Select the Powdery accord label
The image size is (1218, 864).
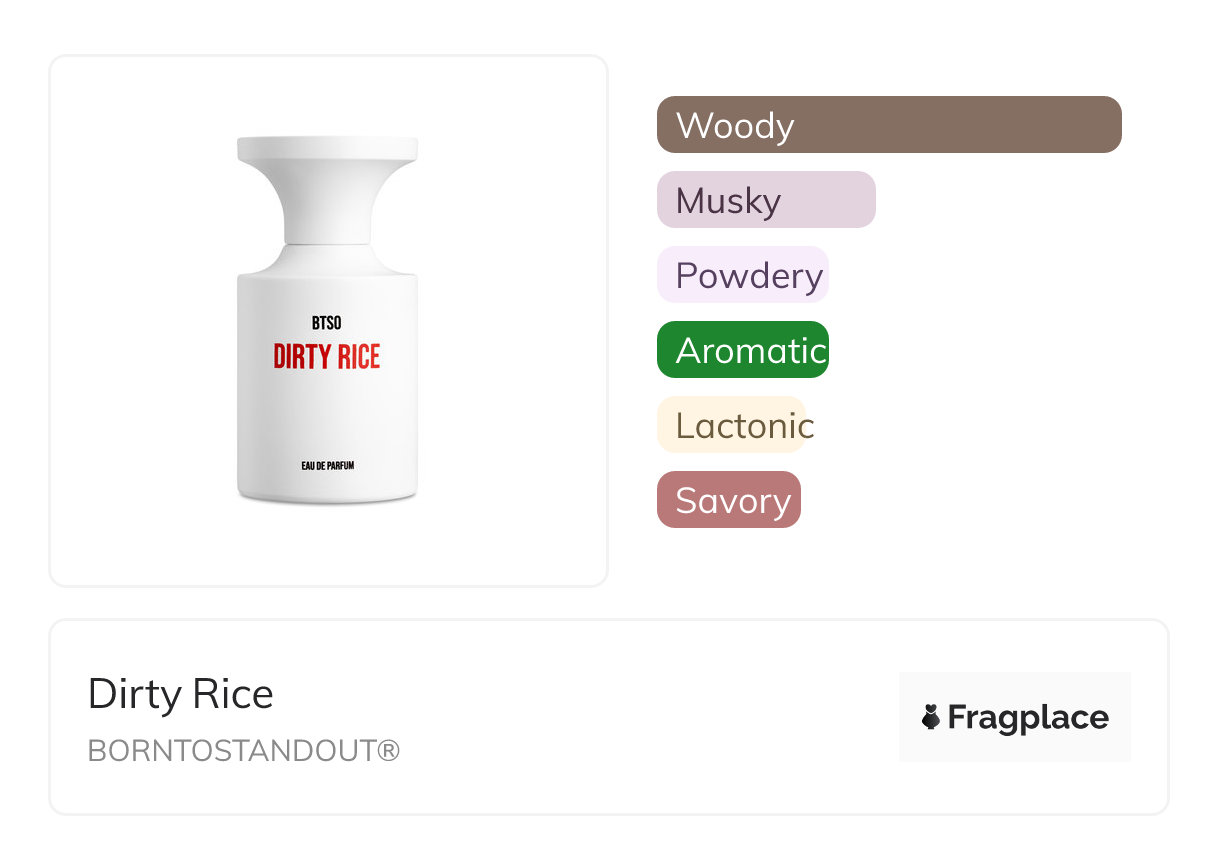(748, 275)
